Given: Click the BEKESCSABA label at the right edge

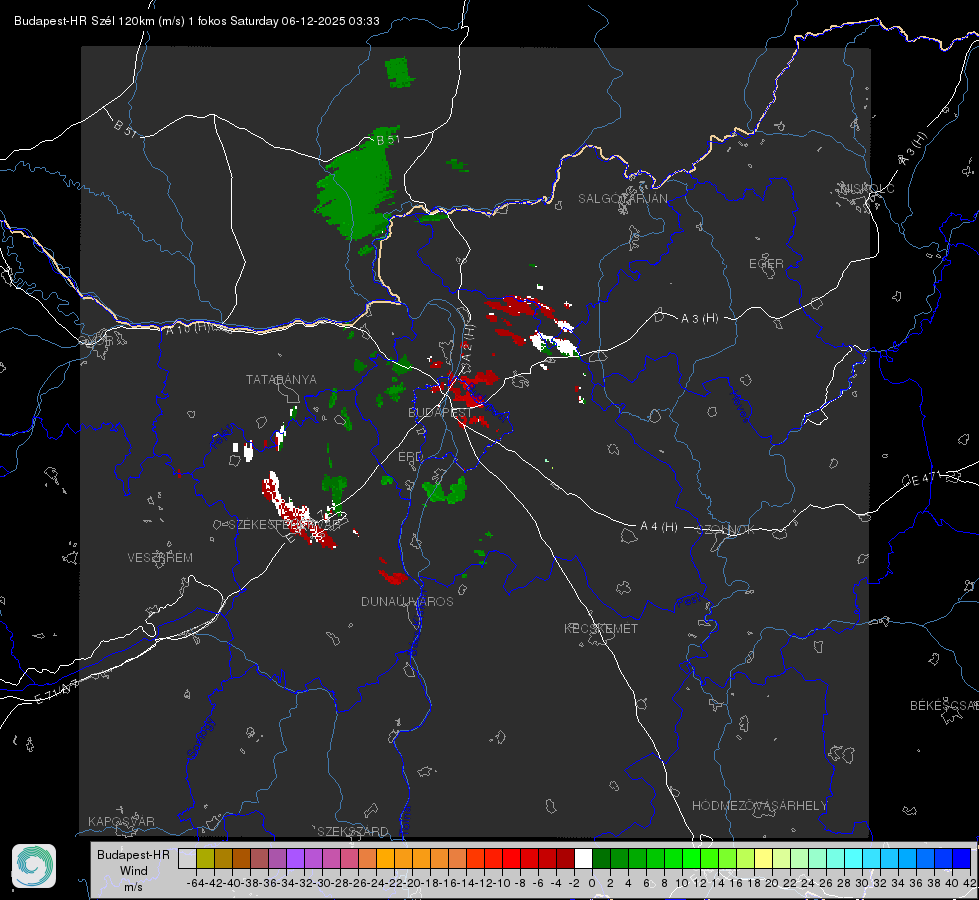Looking at the screenshot, I should click(944, 706).
